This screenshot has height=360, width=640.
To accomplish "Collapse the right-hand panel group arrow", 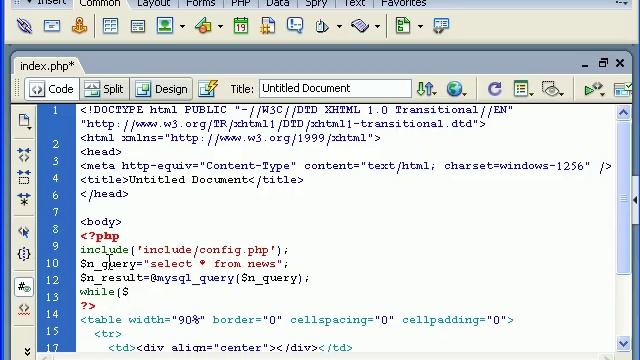I will click(x=635, y=200).
